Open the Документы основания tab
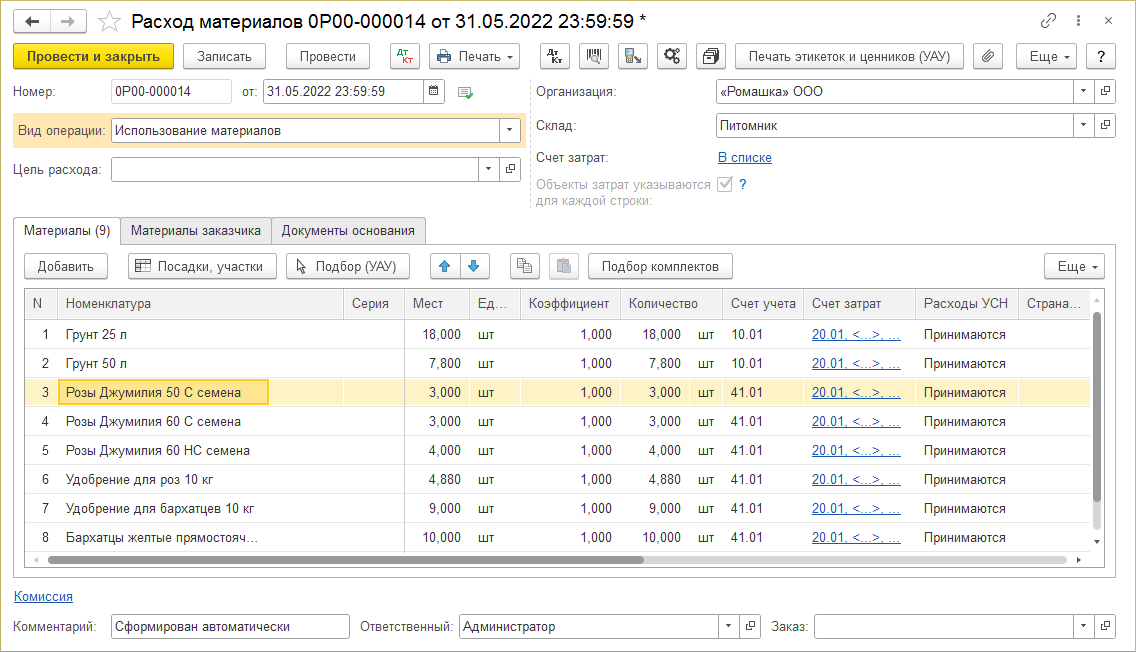The height and width of the screenshot is (652, 1136). (x=348, y=230)
